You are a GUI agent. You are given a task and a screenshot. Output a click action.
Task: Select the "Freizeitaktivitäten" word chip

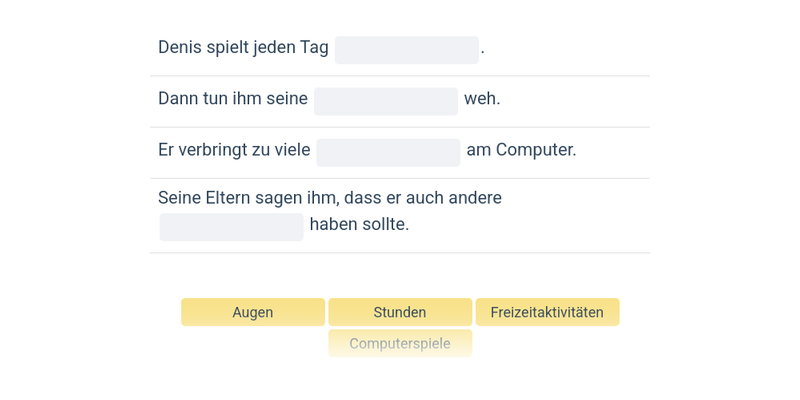point(547,312)
